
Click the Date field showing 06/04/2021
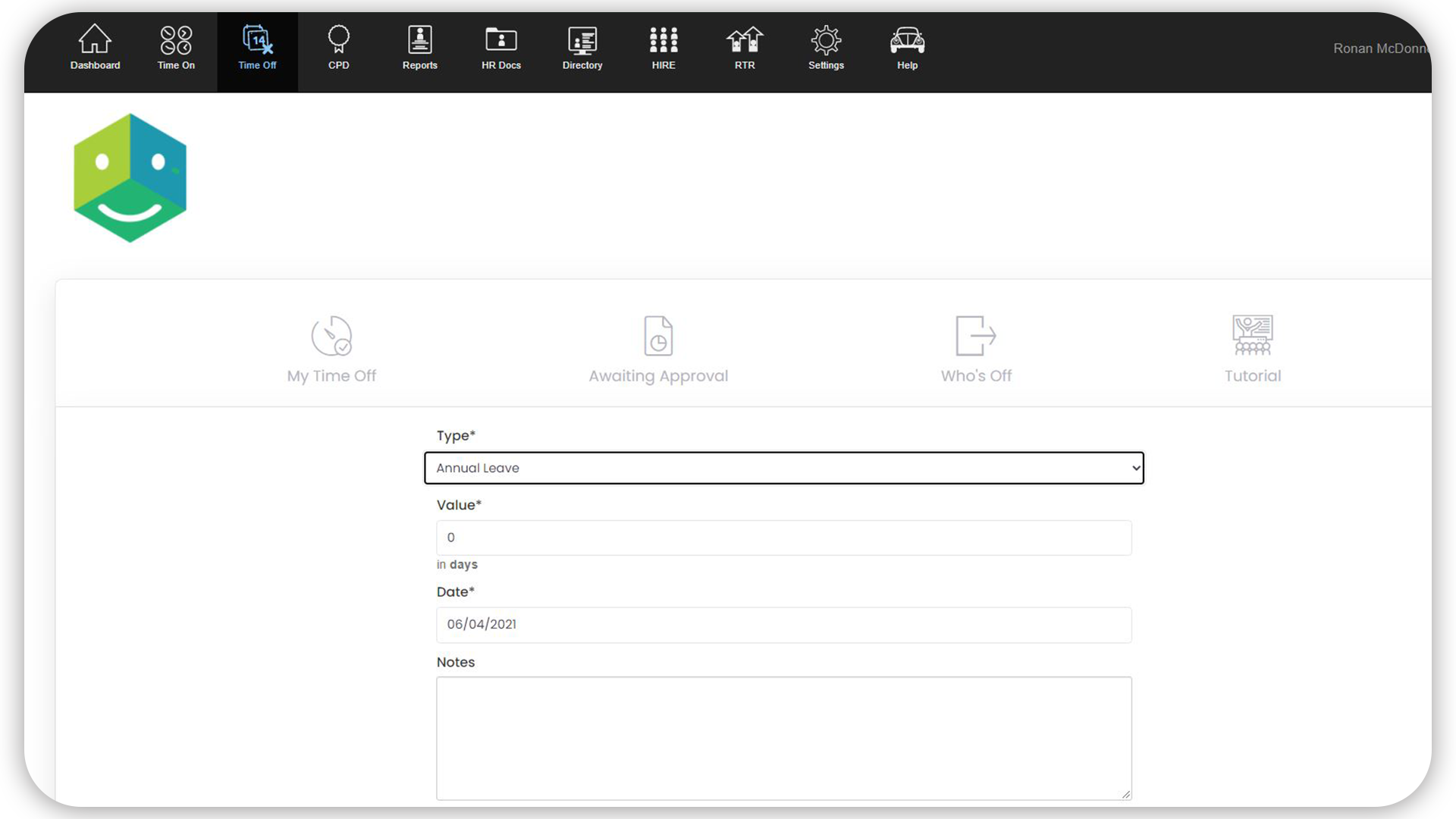(x=783, y=625)
